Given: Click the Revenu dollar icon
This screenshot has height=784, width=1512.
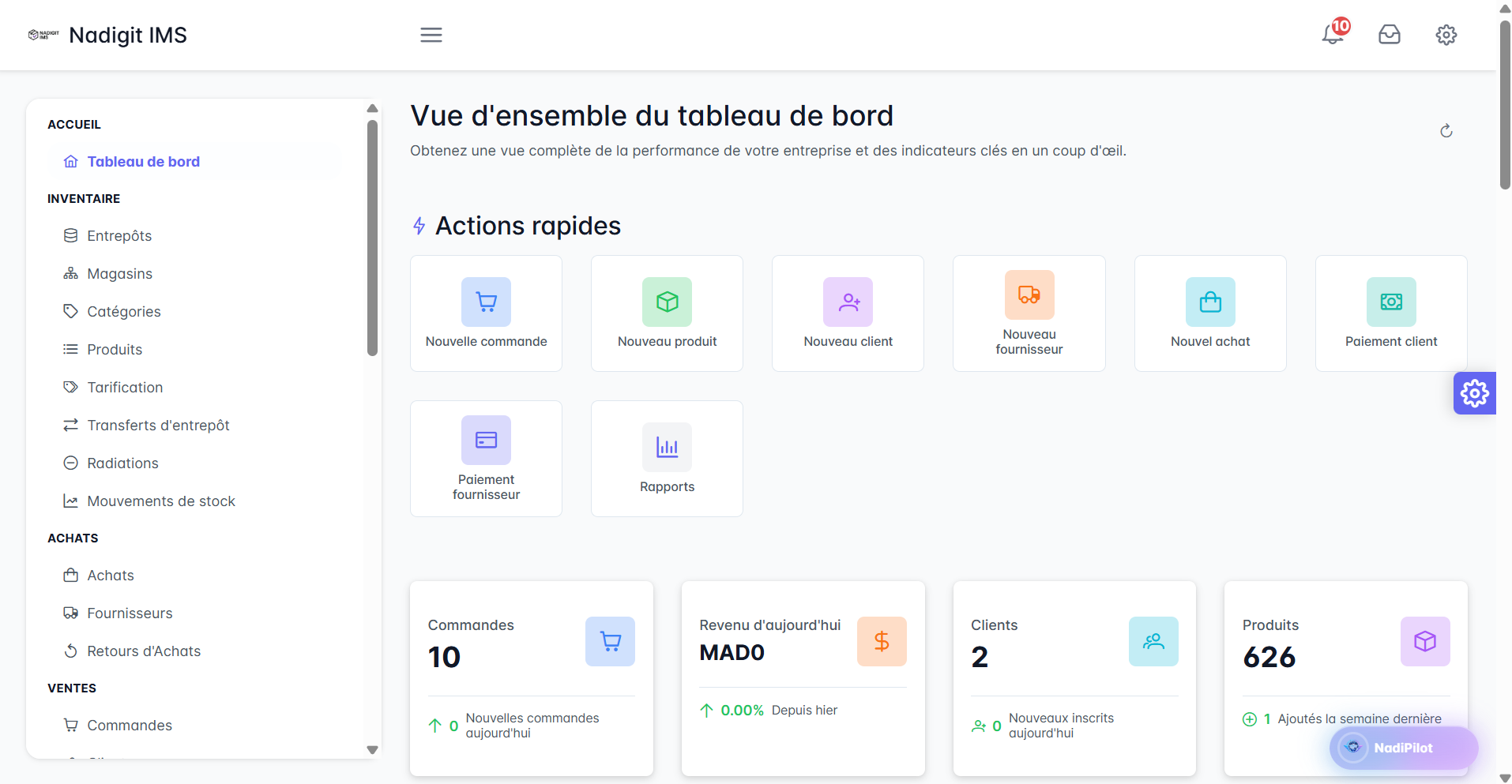Looking at the screenshot, I should 882,641.
